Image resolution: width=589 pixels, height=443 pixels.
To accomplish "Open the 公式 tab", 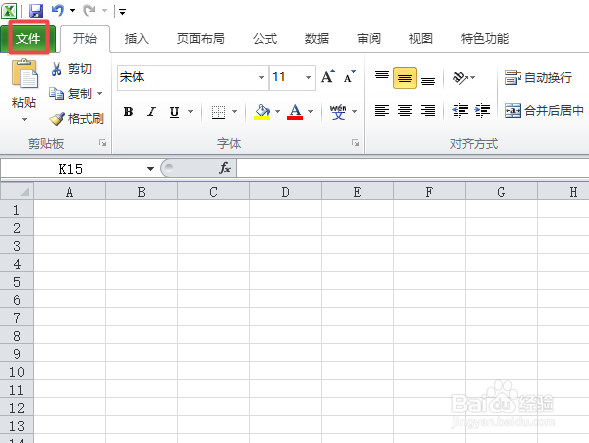I will tap(265, 39).
